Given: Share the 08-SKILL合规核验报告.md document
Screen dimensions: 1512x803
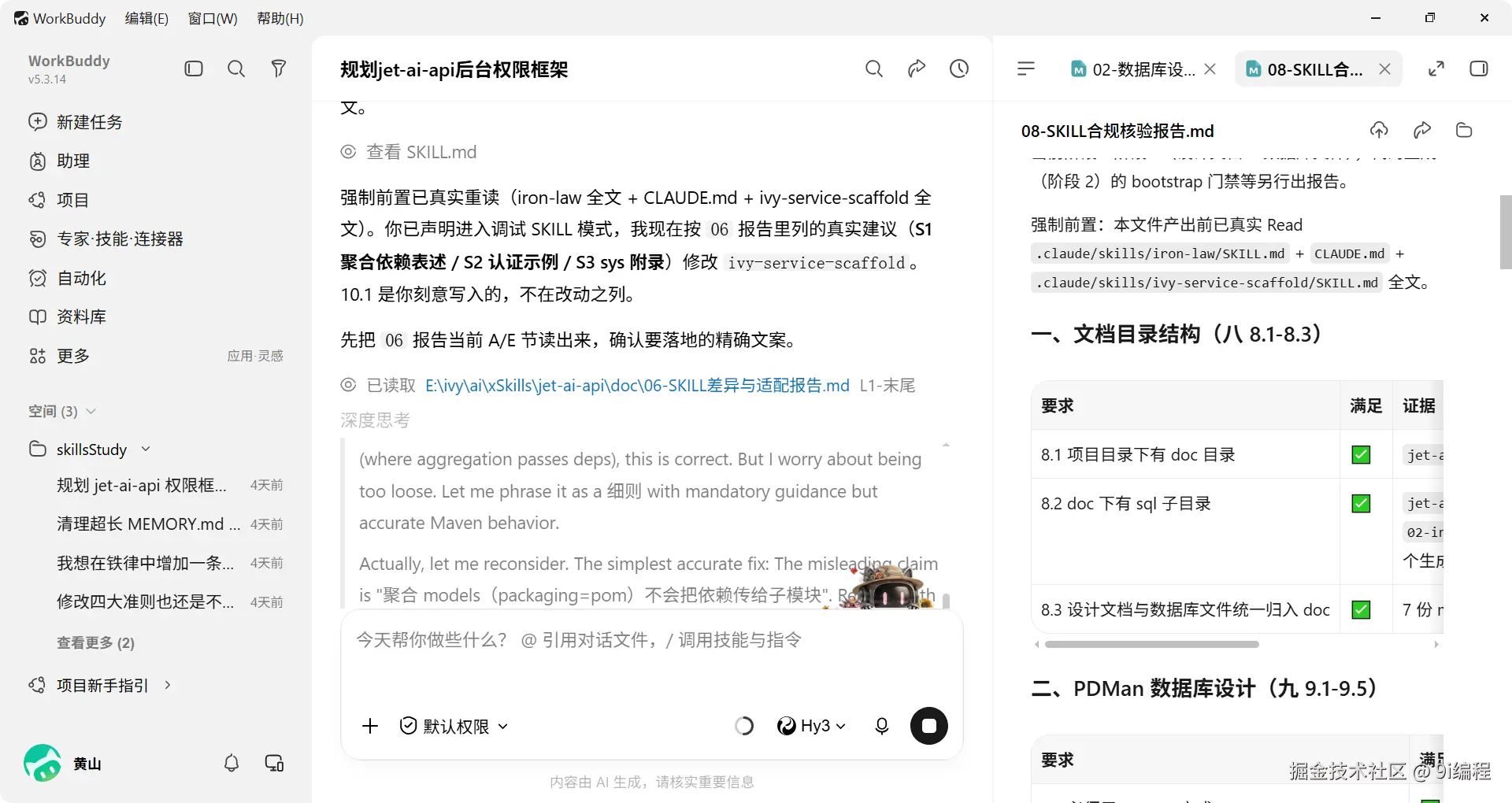Looking at the screenshot, I should click(1421, 130).
